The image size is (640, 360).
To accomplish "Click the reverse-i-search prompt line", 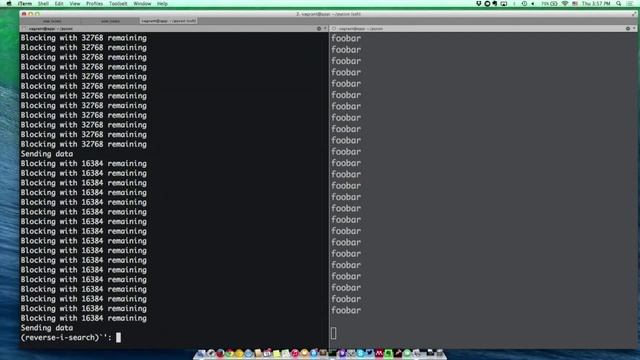I will coord(71,338).
